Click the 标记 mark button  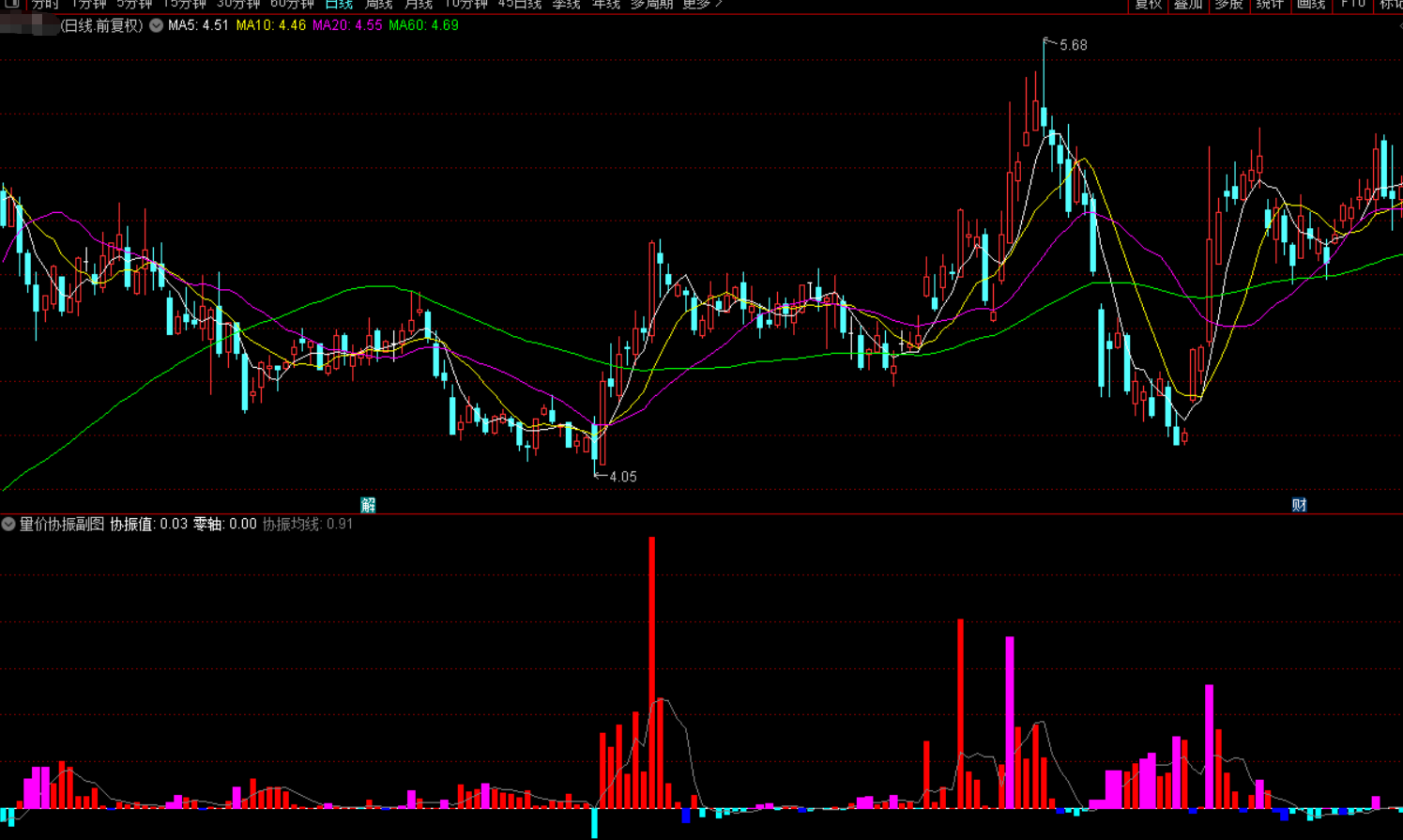click(1390, 5)
